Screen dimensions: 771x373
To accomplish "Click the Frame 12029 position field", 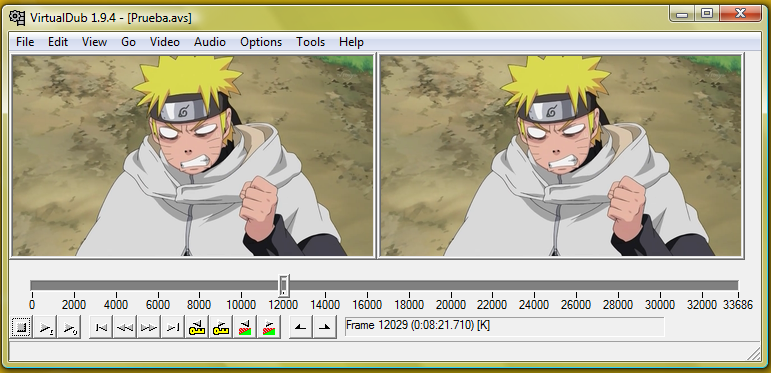I will coord(504,326).
